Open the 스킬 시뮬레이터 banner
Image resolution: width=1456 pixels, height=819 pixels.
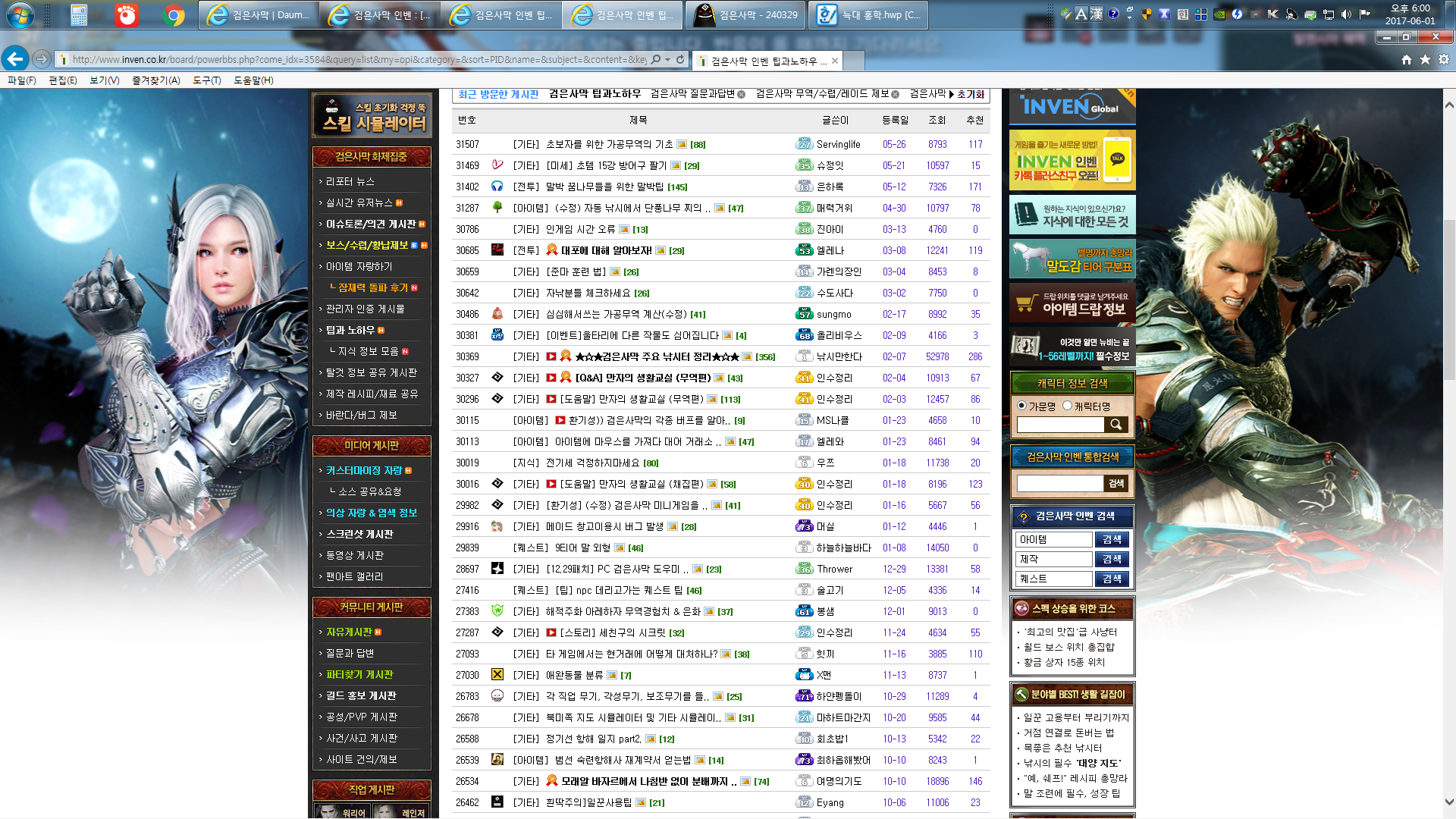coord(372,114)
